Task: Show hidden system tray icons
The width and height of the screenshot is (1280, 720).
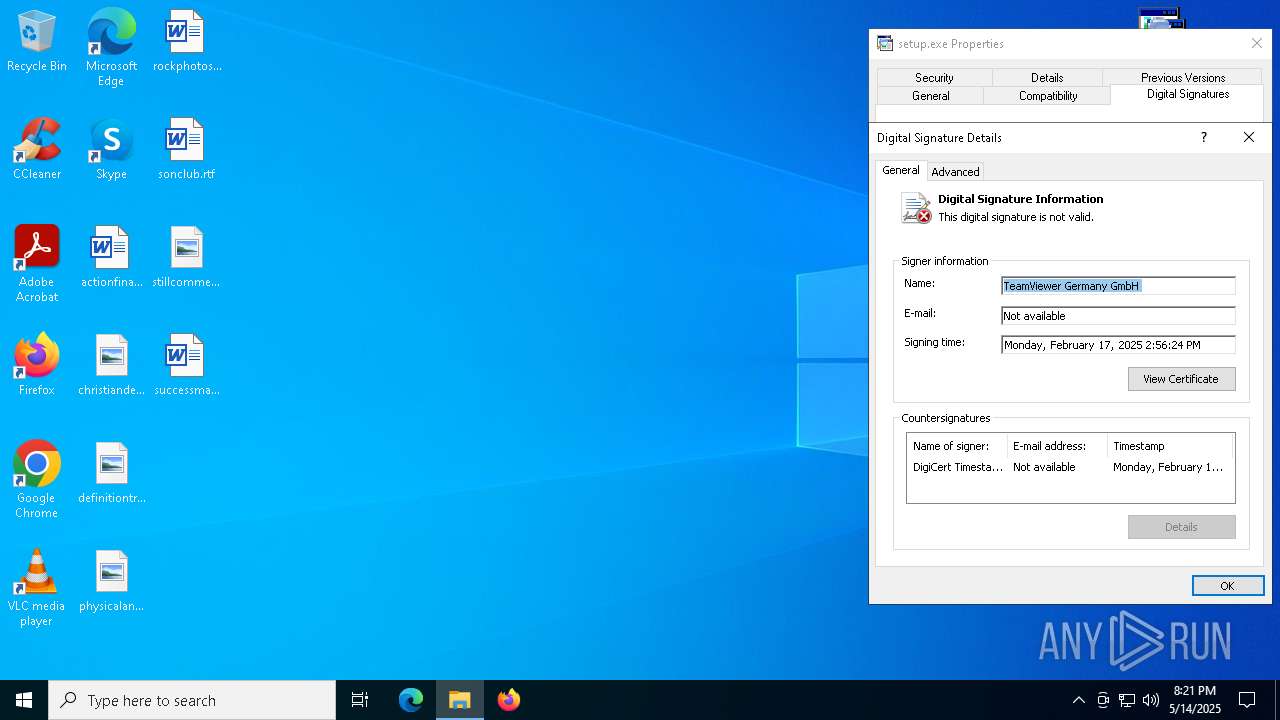Action: coord(1078,700)
